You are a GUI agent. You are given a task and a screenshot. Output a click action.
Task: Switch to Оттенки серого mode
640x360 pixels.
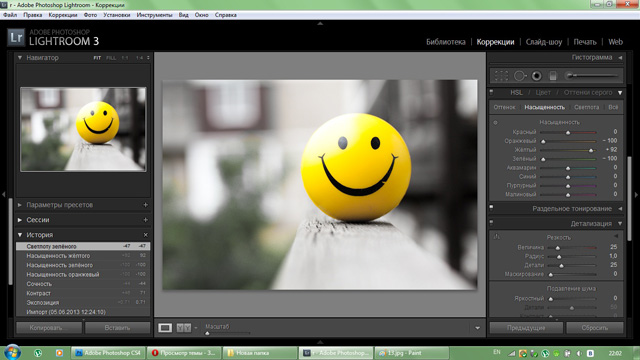[588, 93]
